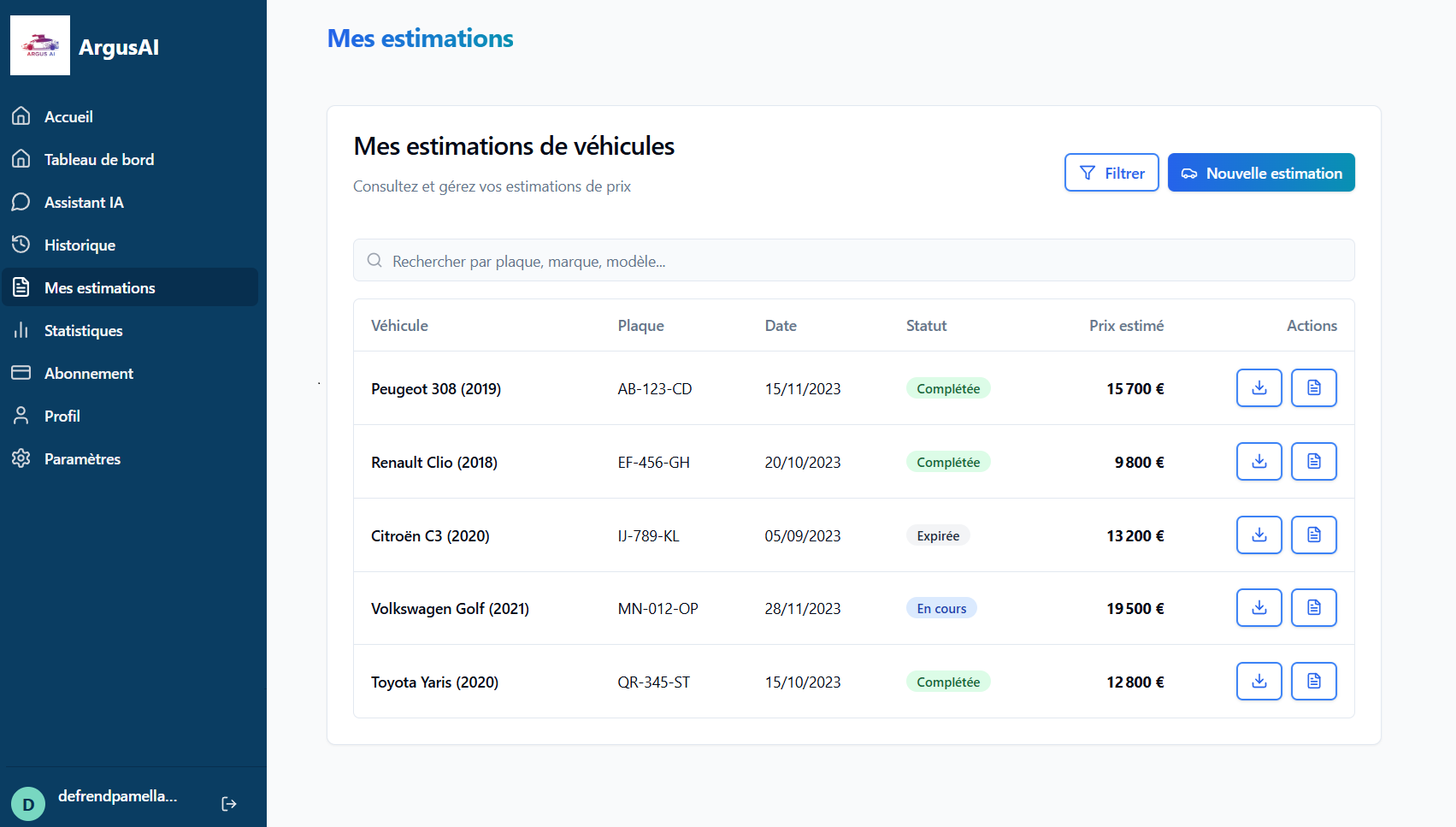Click the Paramètres gear icon

pyautogui.click(x=21, y=458)
